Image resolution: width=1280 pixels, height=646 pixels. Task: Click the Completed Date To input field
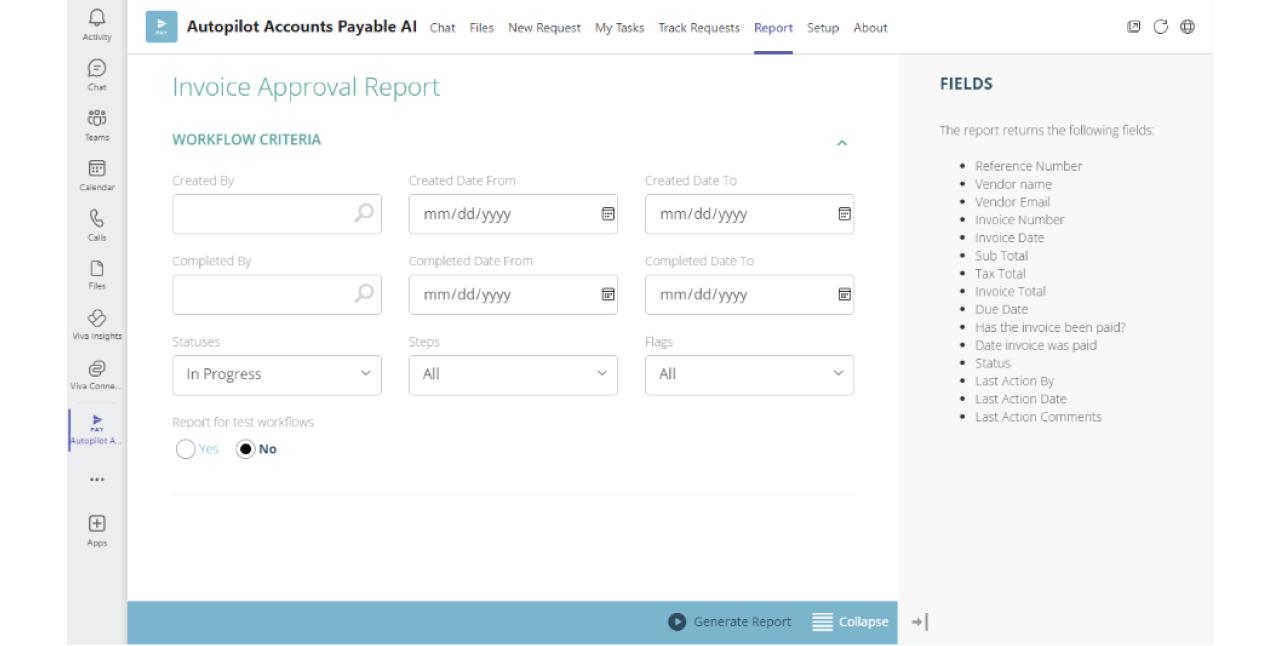(738, 295)
